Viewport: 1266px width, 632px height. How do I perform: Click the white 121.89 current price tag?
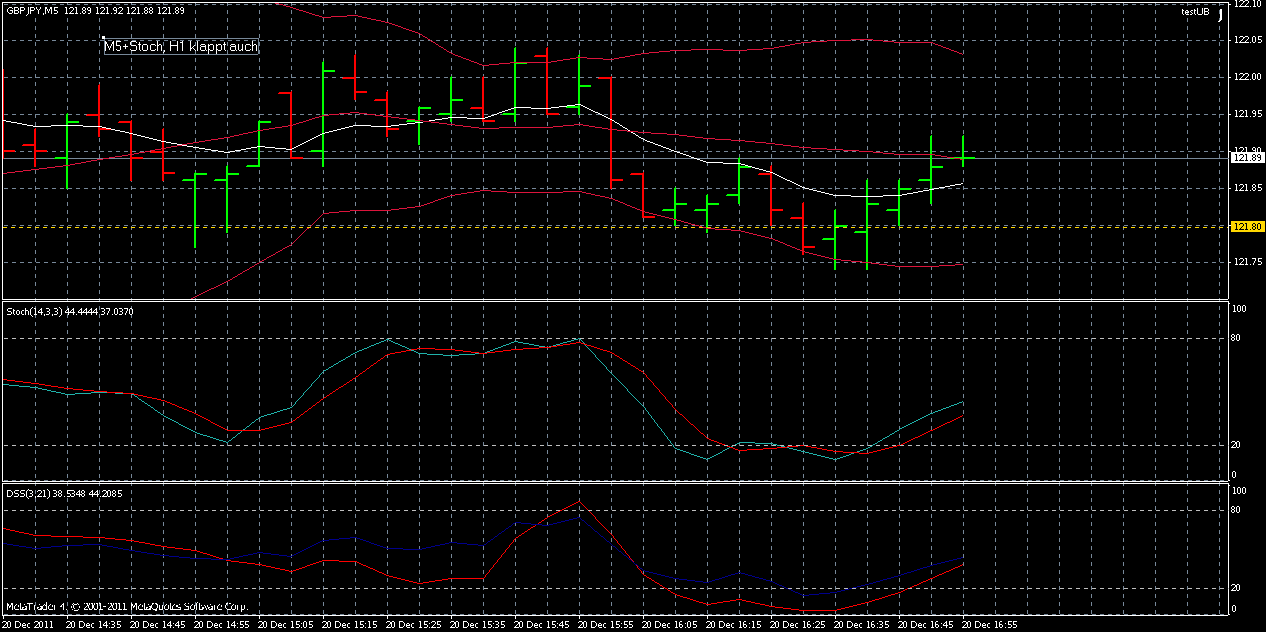[1246, 158]
